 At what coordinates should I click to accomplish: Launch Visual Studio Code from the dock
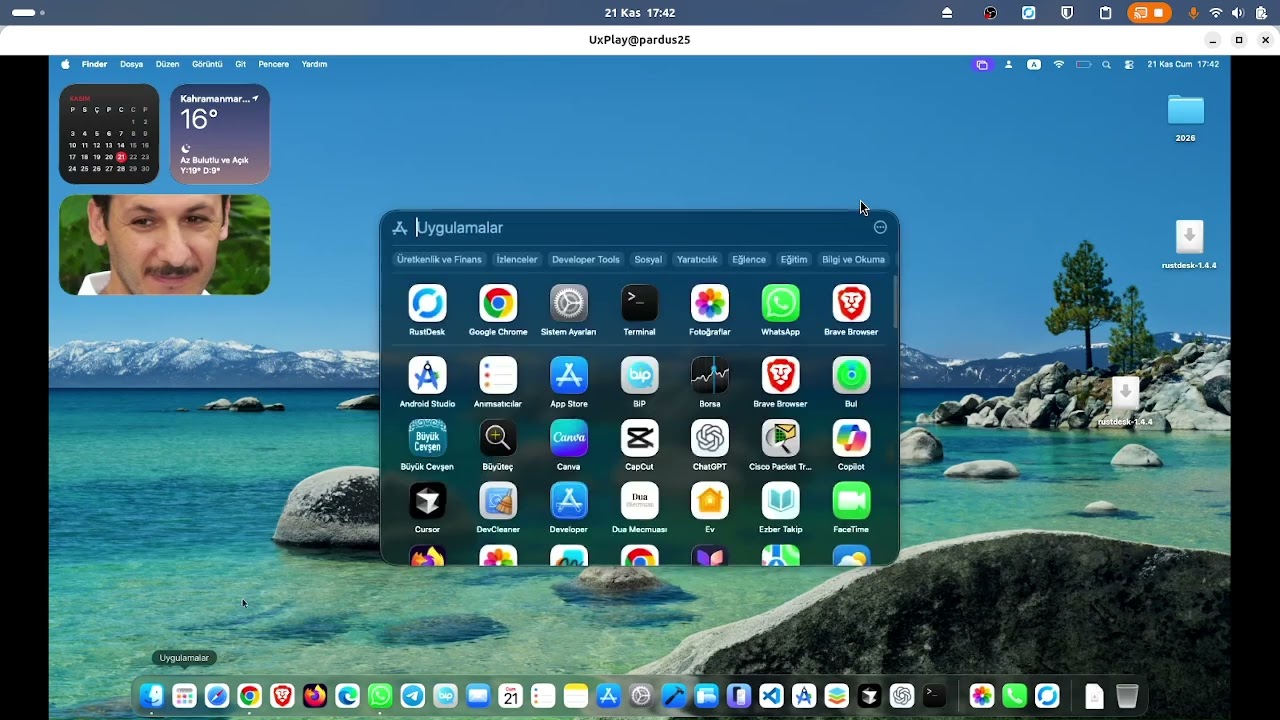tap(771, 696)
